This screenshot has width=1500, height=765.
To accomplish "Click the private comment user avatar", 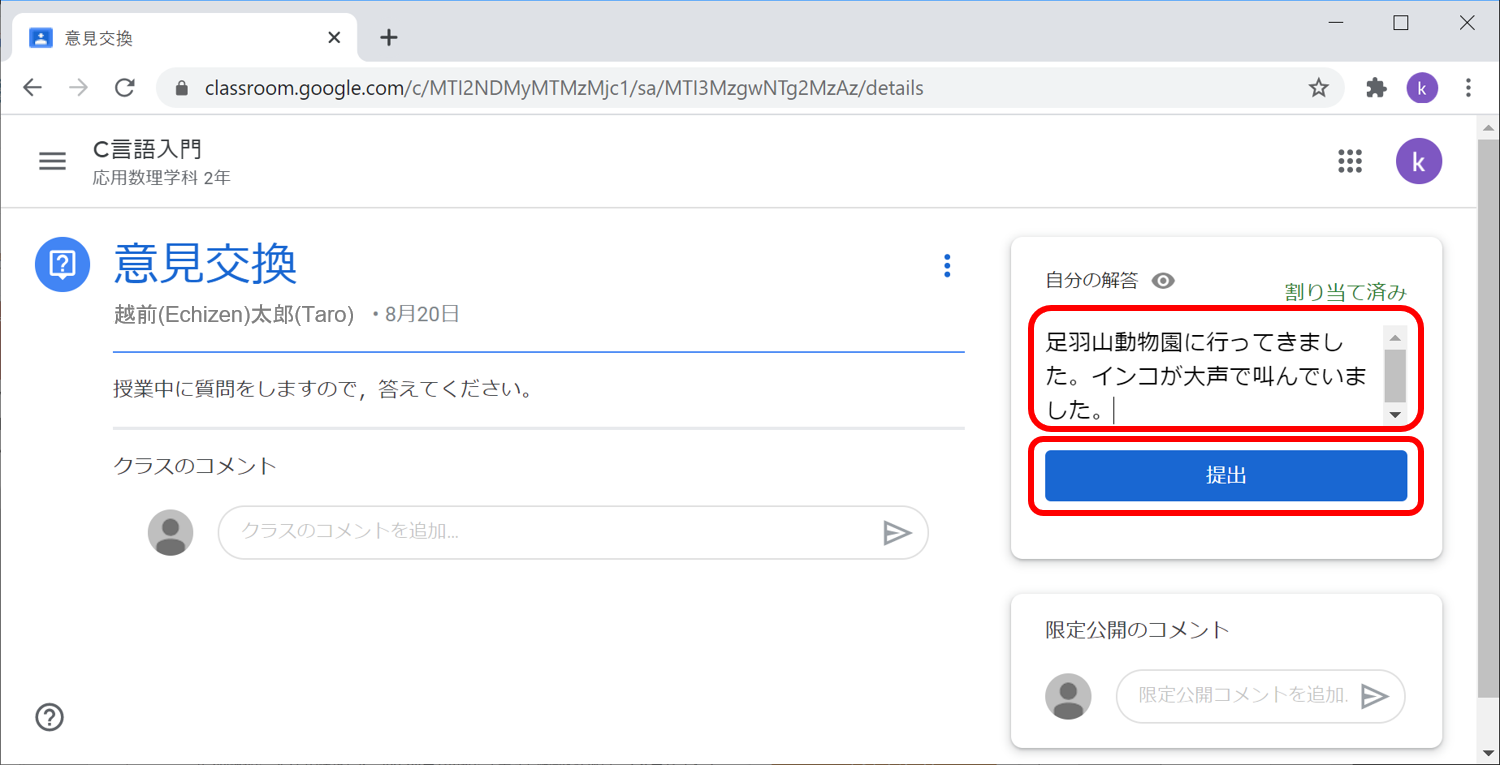I will (x=1068, y=696).
